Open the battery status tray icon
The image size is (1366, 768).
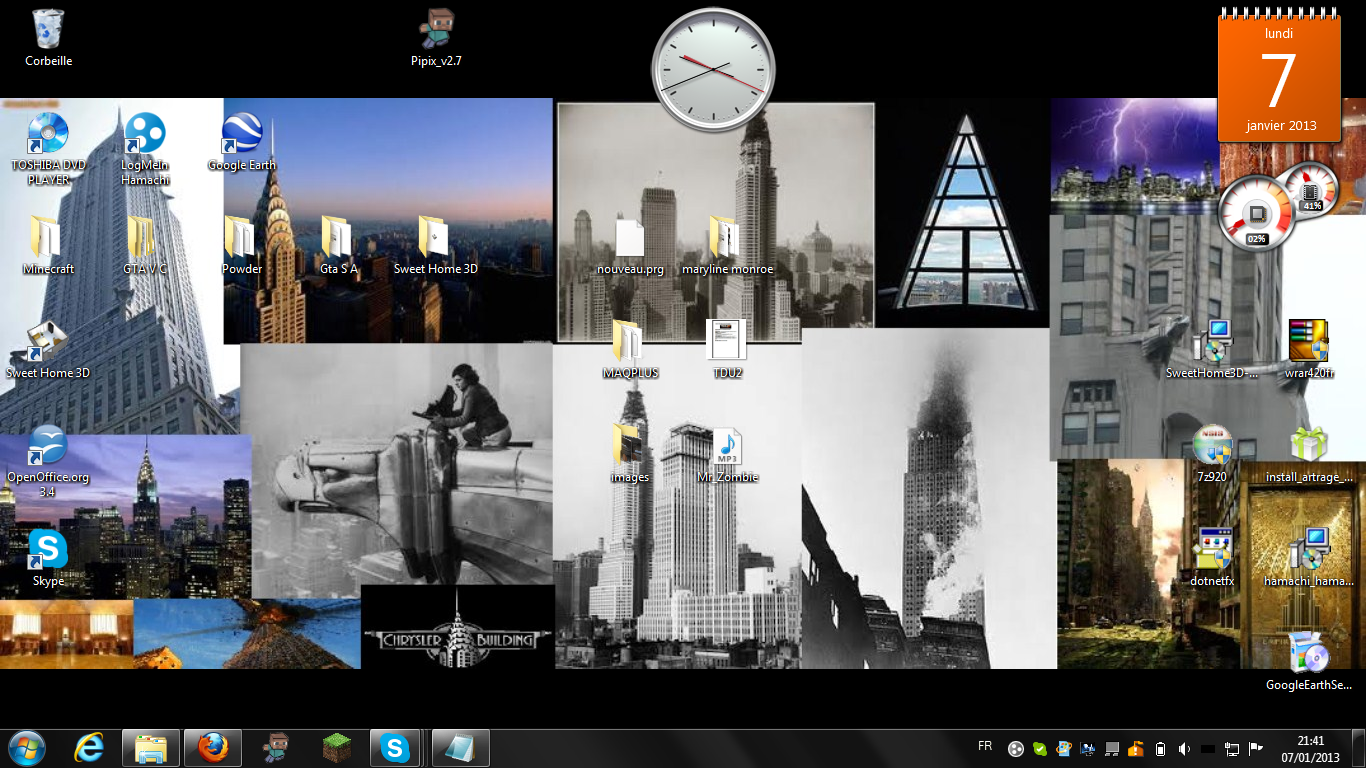[1160, 748]
